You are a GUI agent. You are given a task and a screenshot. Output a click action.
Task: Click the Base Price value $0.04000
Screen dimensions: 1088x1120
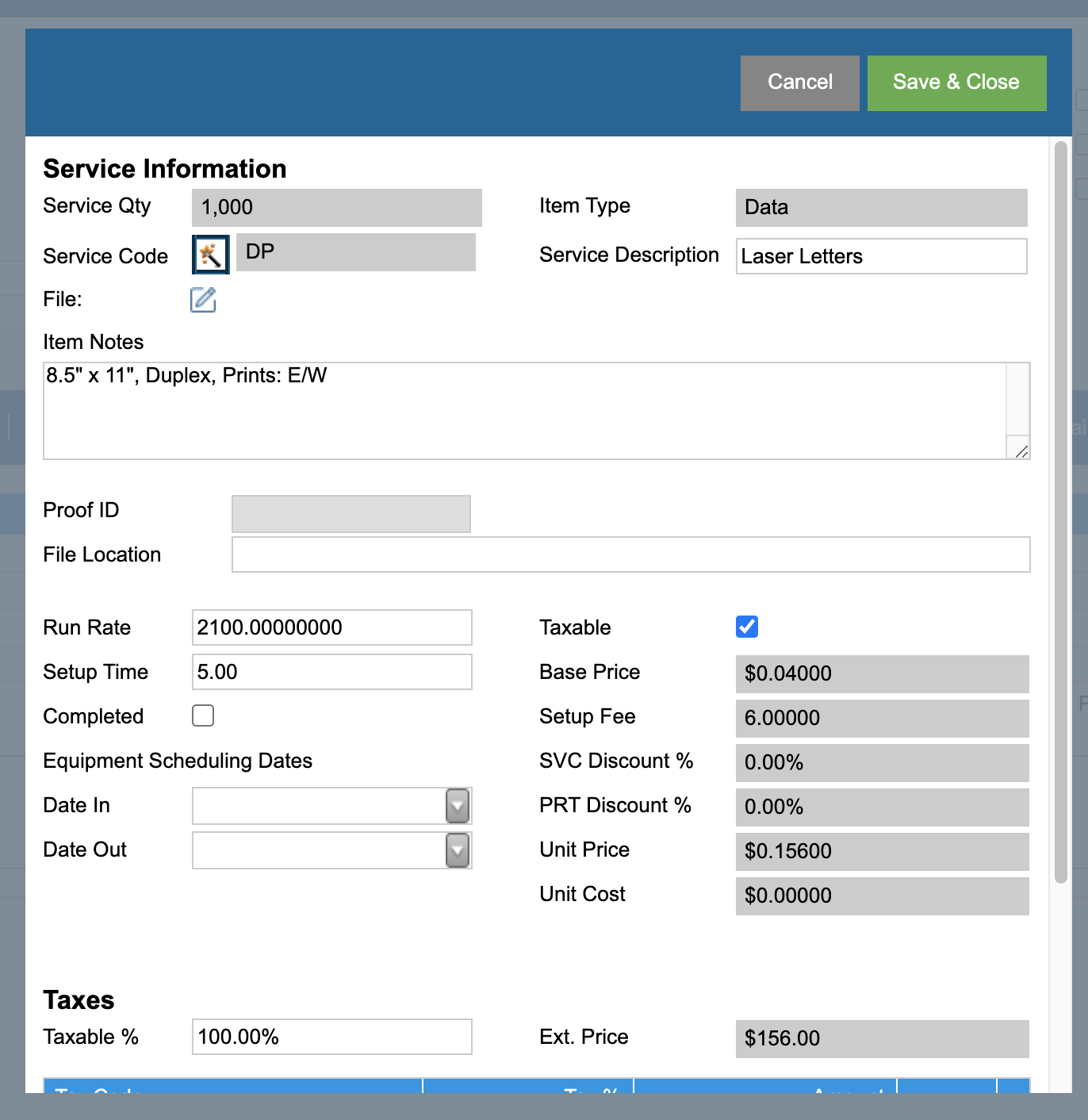[x=883, y=674]
